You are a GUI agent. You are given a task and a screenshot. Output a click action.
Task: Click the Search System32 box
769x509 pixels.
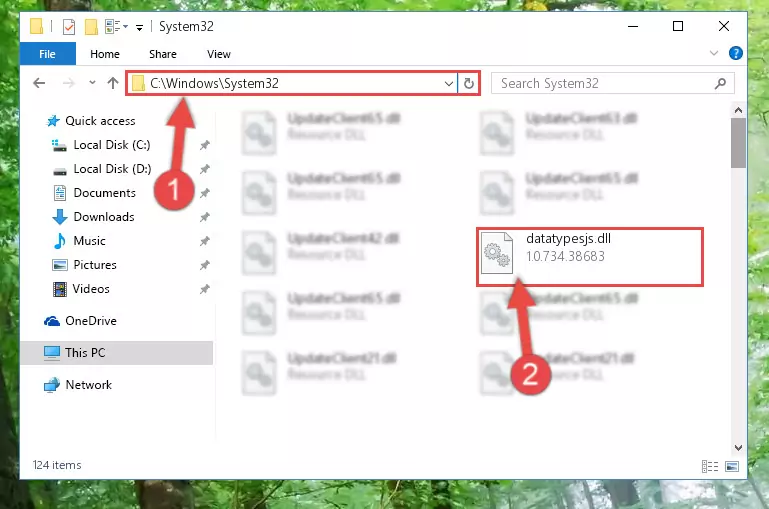click(x=613, y=83)
